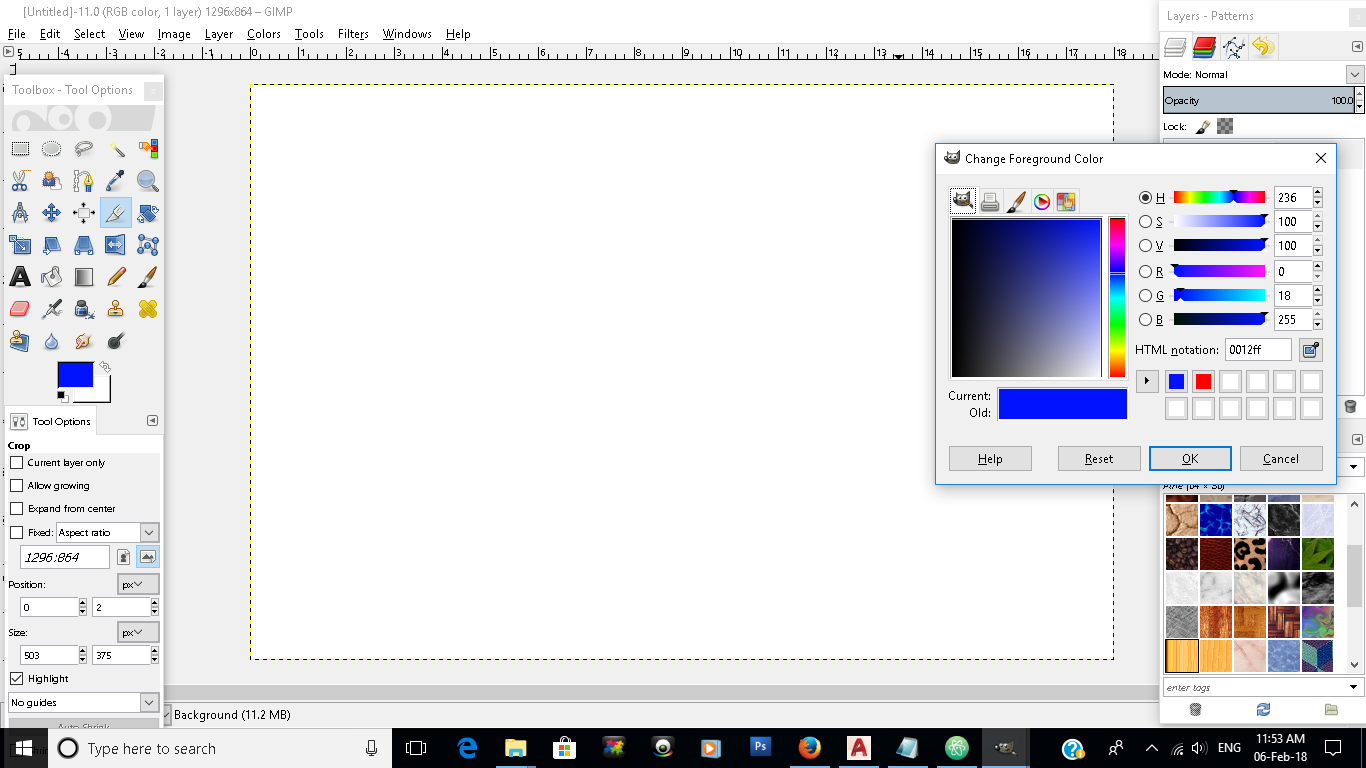This screenshot has width=1366, height=768.
Task: Open the Aspect ratio dropdown
Action: 107,533
